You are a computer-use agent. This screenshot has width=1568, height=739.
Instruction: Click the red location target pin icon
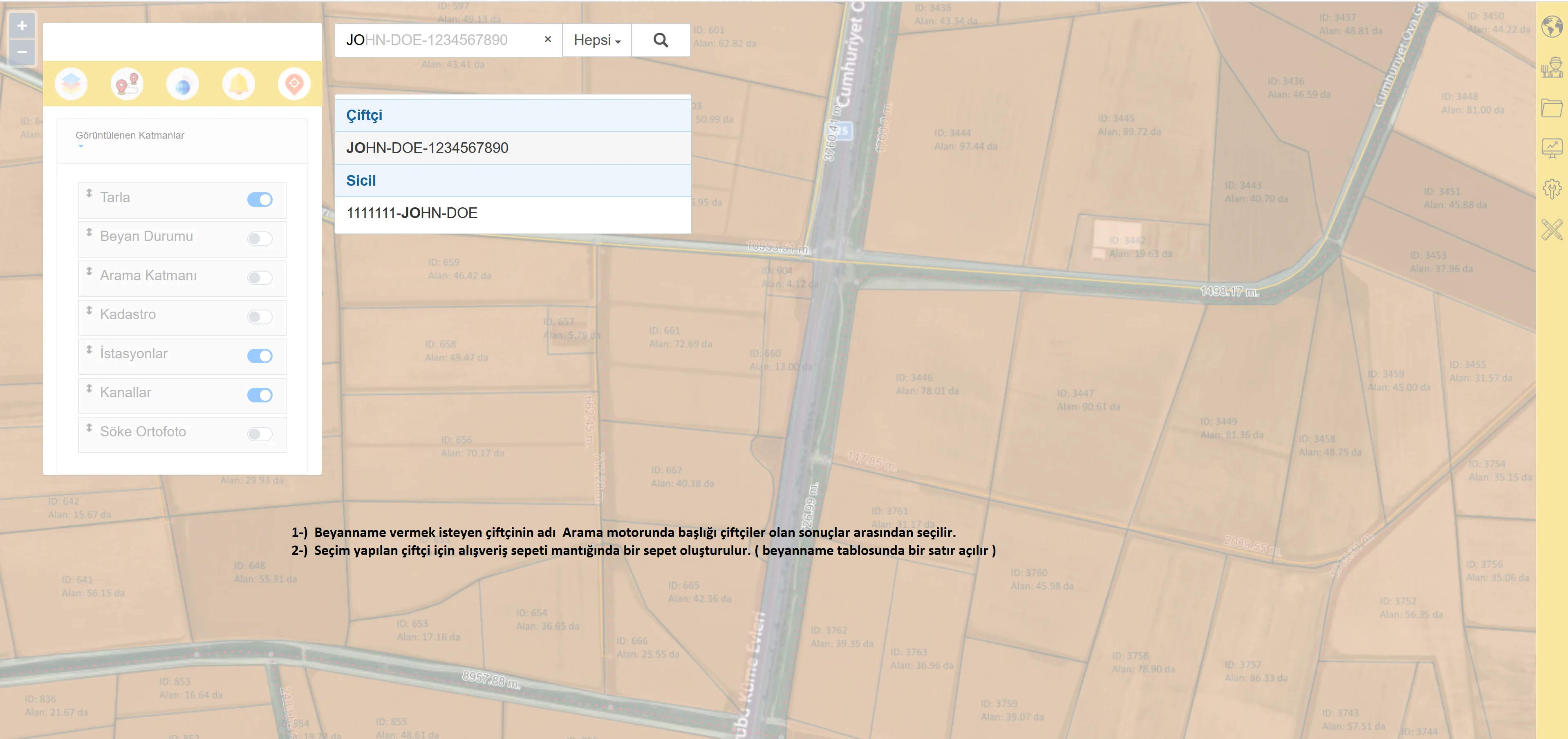click(294, 84)
